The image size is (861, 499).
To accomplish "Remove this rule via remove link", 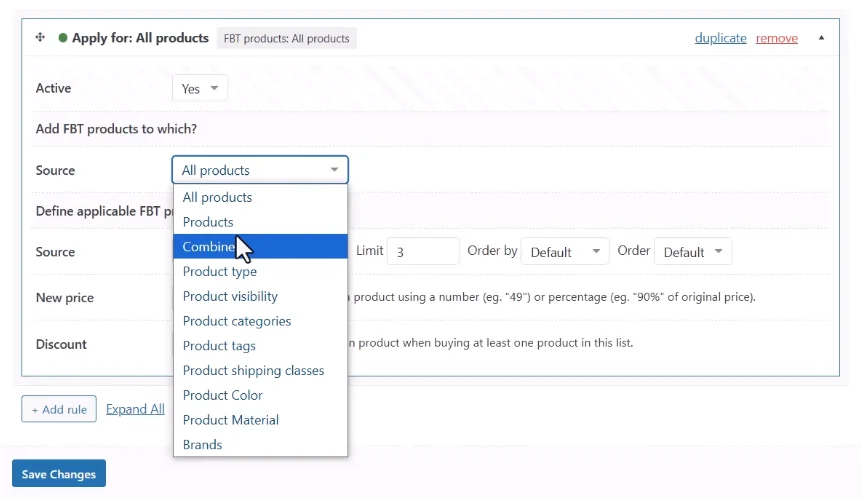I will (x=776, y=38).
